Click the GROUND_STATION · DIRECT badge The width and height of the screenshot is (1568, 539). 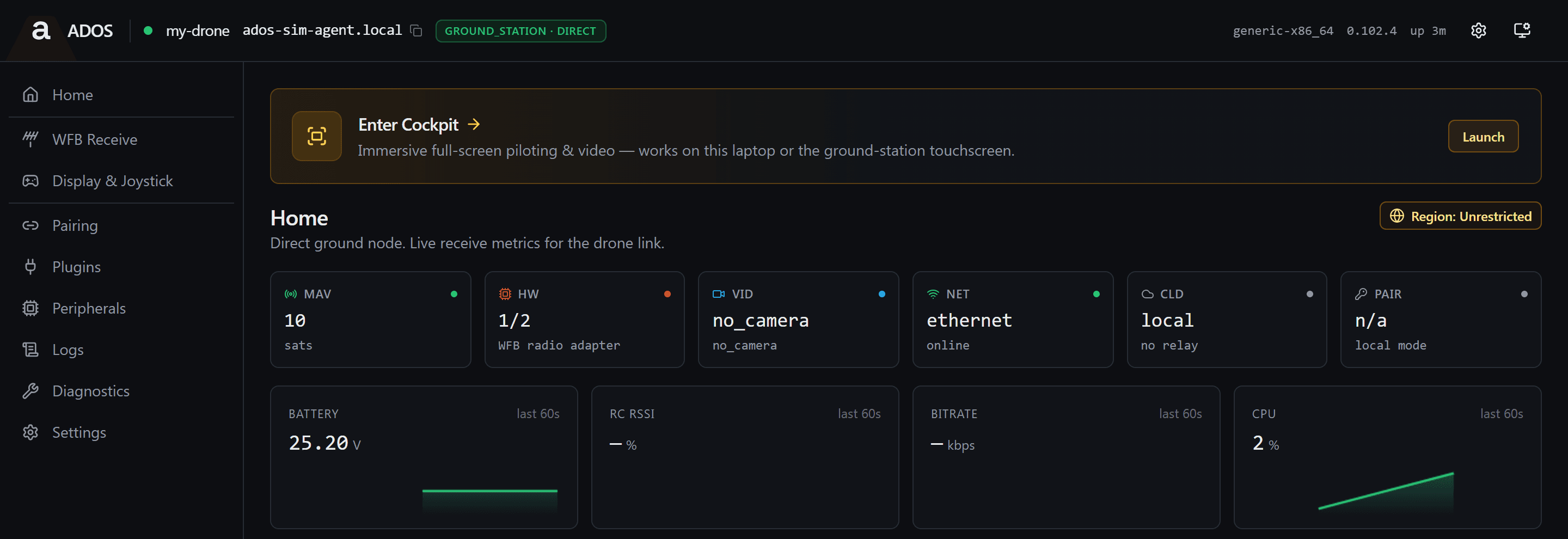(x=520, y=31)
